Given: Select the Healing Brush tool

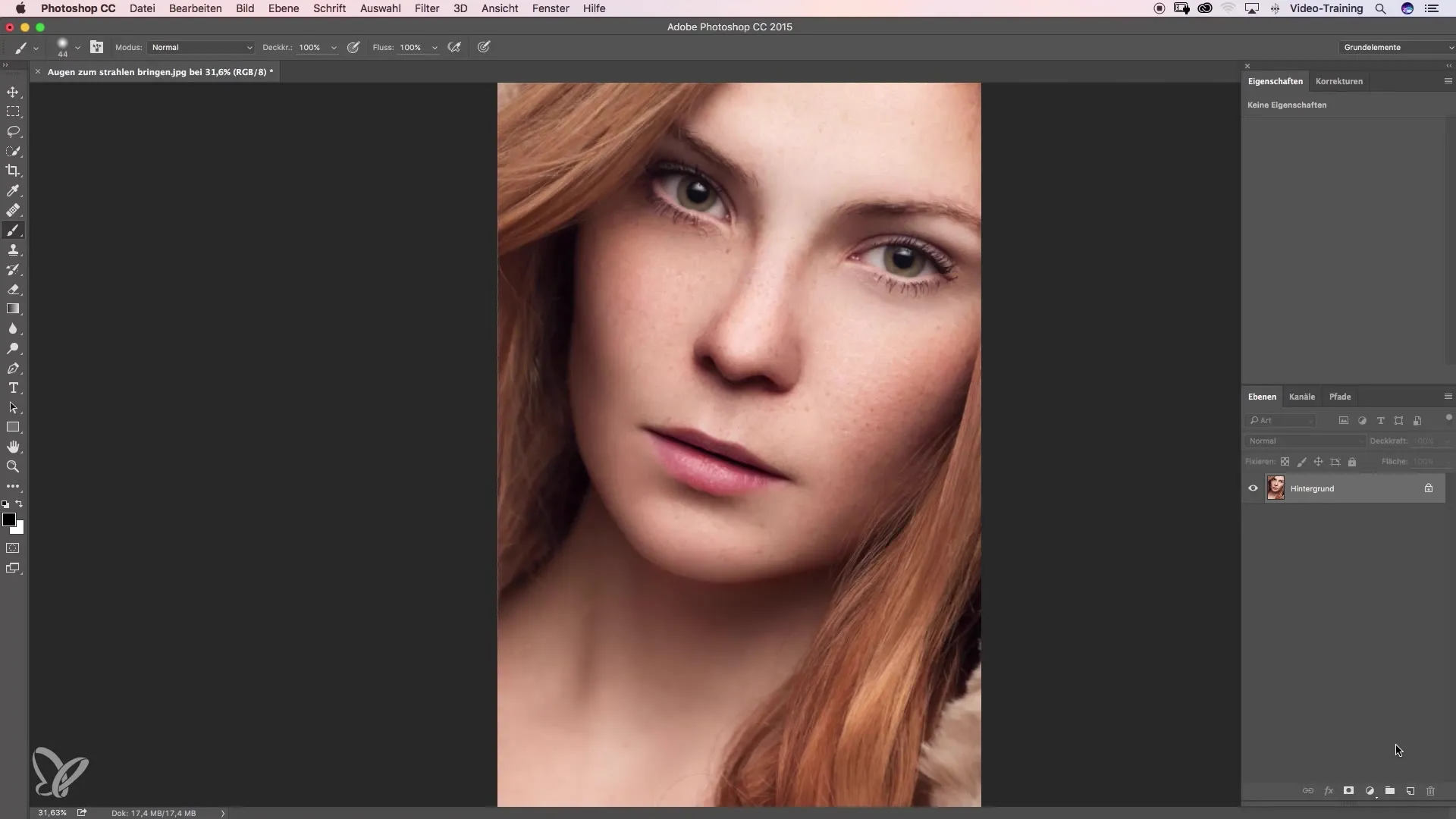Looking at the screenshot, I should (x=13, y=210).
